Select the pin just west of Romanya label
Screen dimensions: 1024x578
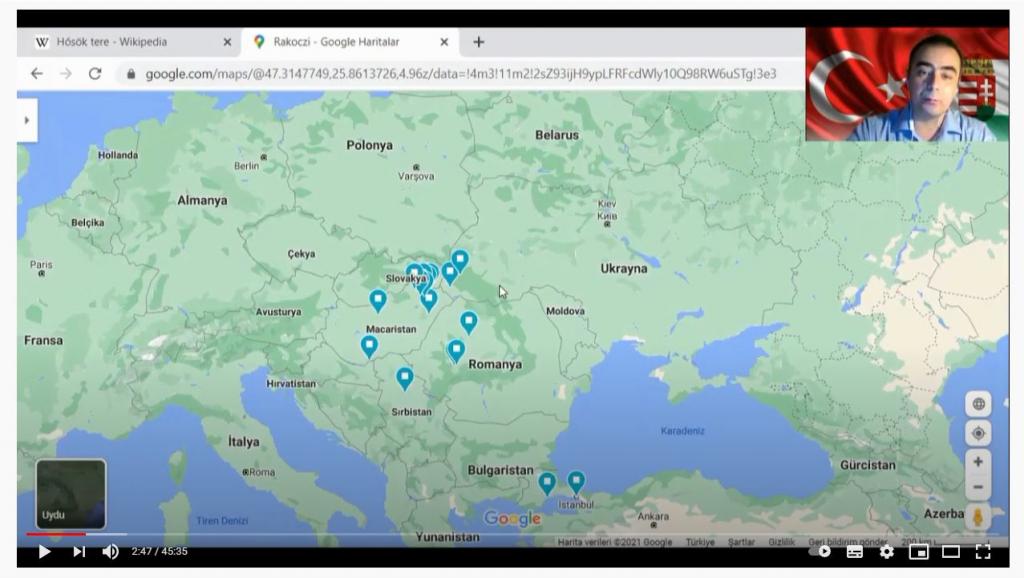(456, 351)
